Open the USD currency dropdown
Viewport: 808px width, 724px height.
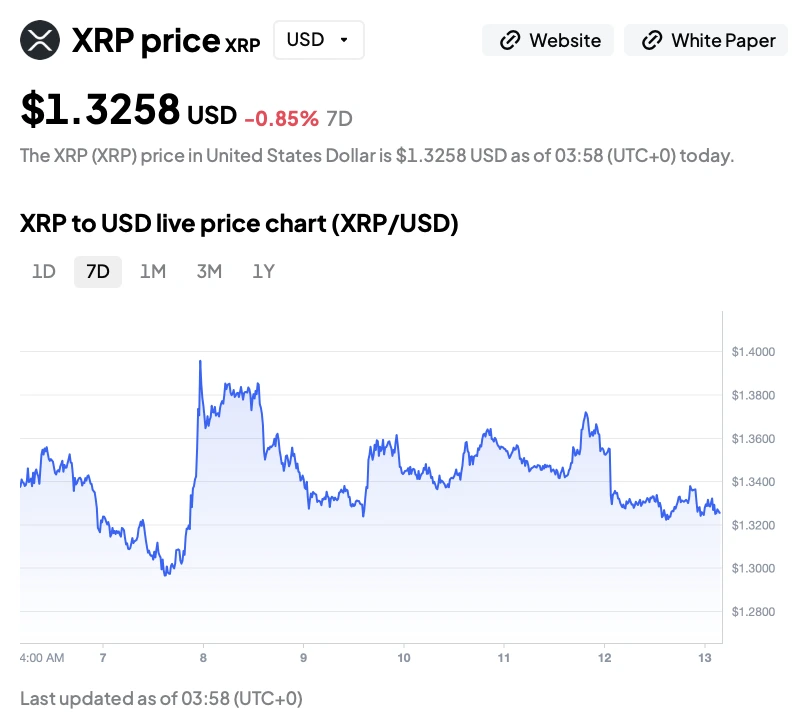[x=318, y=40]
